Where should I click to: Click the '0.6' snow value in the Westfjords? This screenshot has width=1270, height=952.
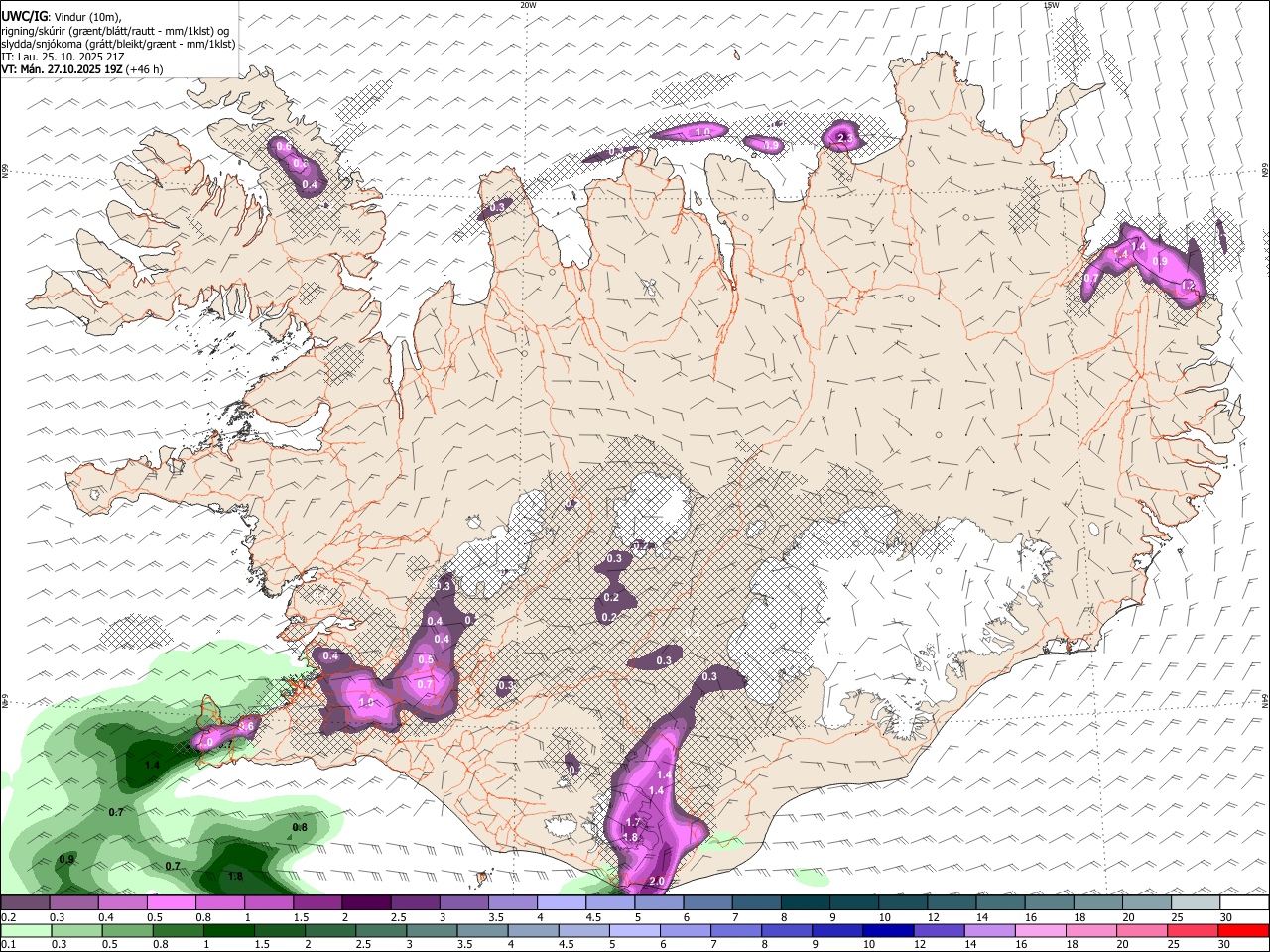point(283,147)
